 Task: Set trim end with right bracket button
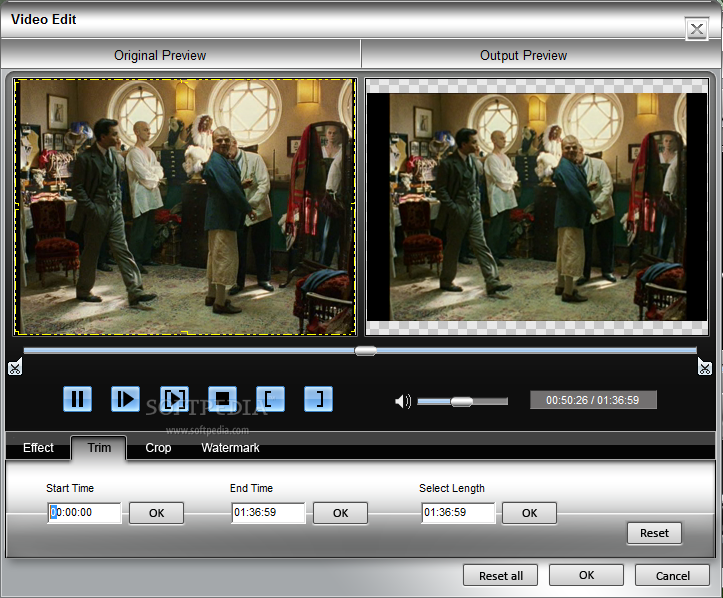[x=318, y=399]
